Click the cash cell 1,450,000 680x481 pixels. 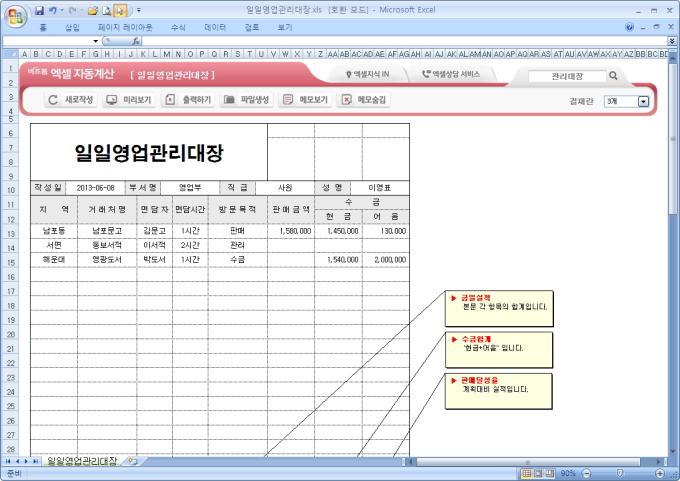point(338,231)
